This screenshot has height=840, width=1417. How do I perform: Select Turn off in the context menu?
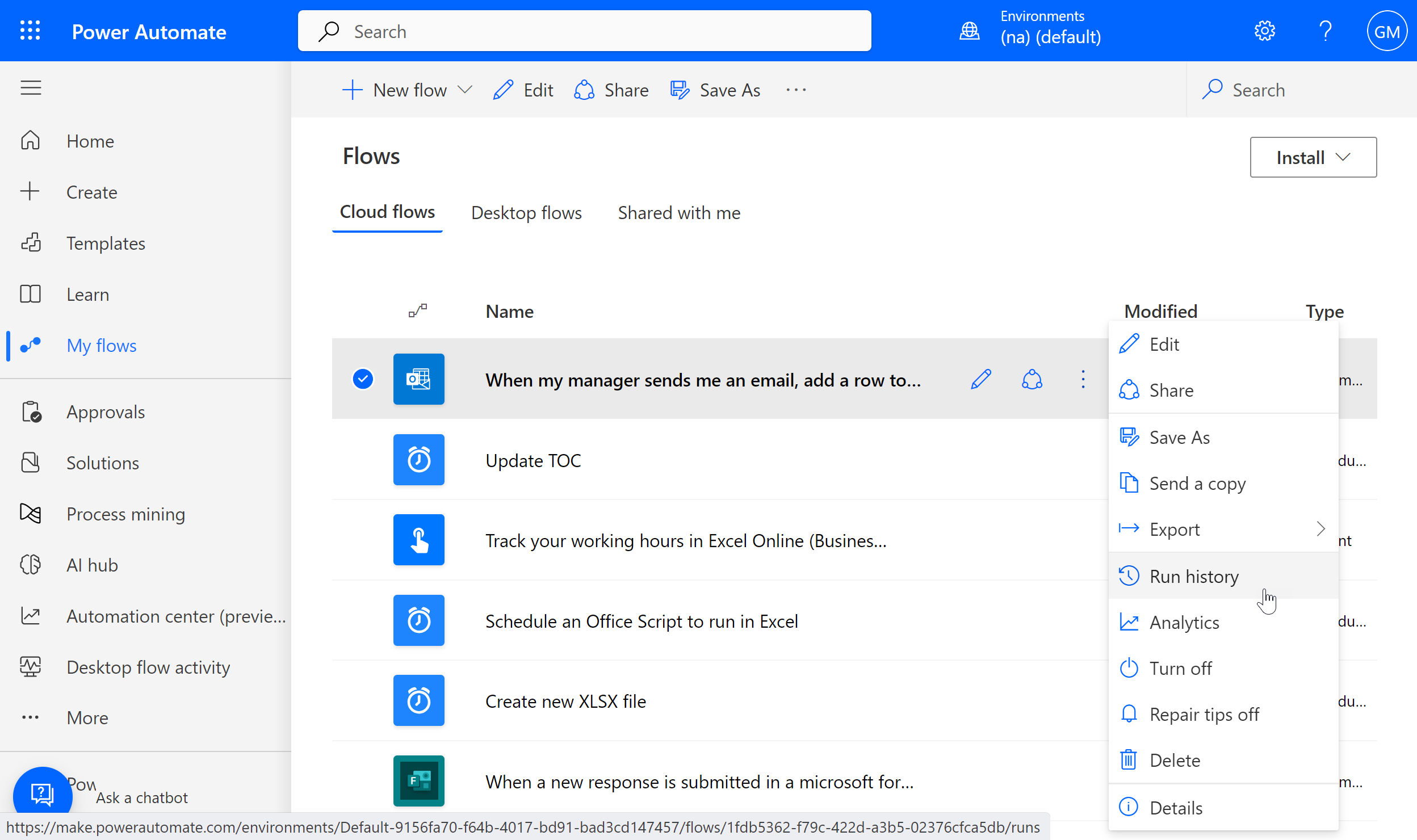[x=1180, y=668]
